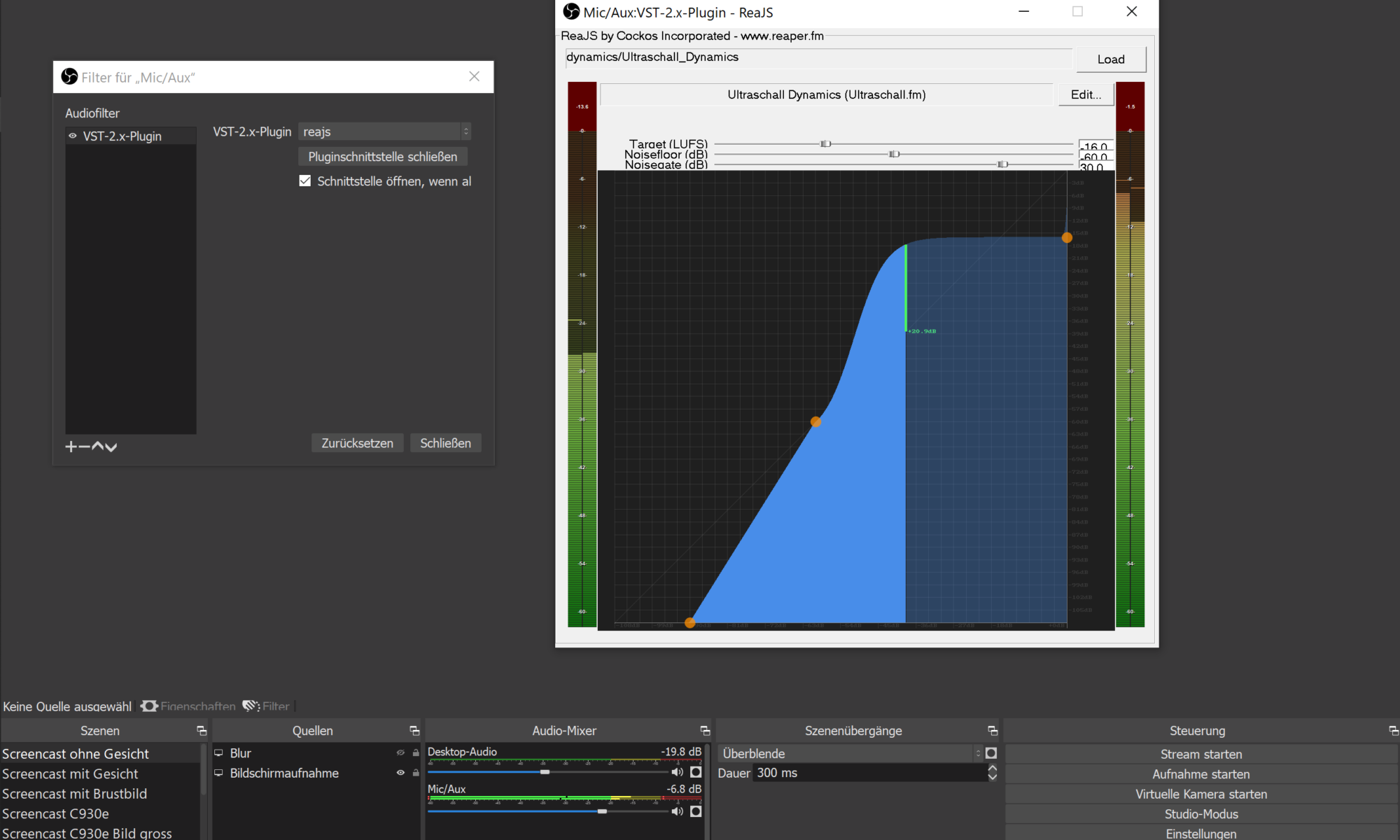
Task: Click middle orange curve point
Action: (815, 421)
